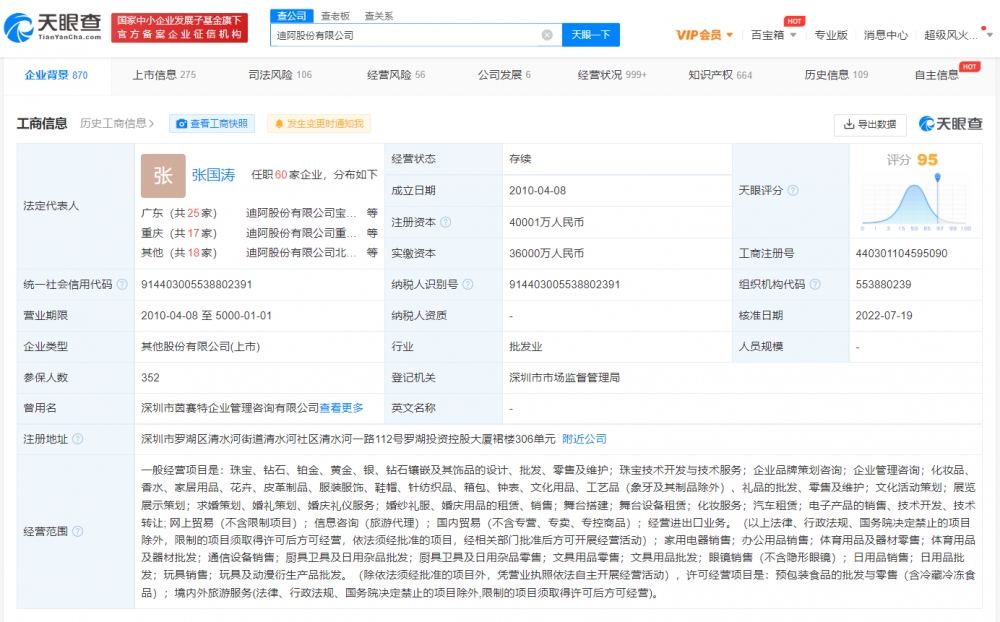Open the 上市信息 275 tab
The image size is (1000, 622).
[164, 75]
